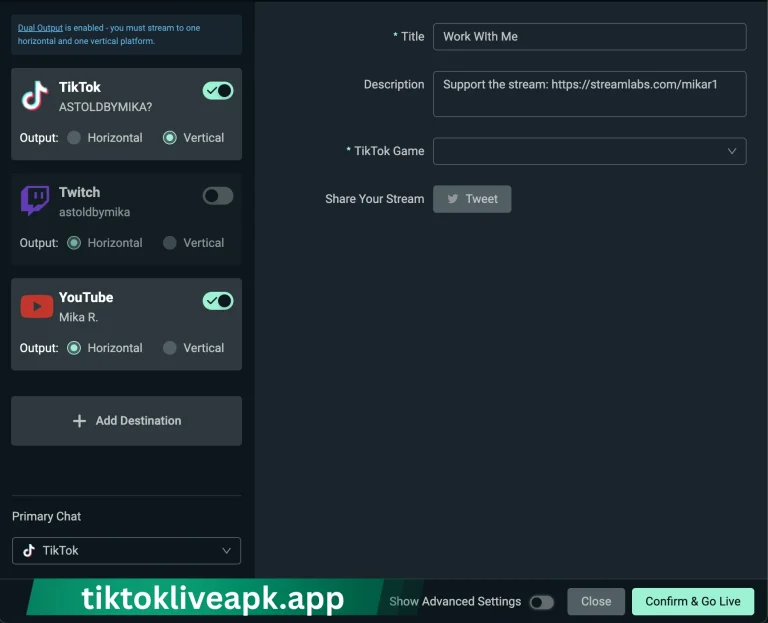Screen dimensions: 768x623
Task: Select Horizontal output for YouTube
Action: tap(74, 348)
